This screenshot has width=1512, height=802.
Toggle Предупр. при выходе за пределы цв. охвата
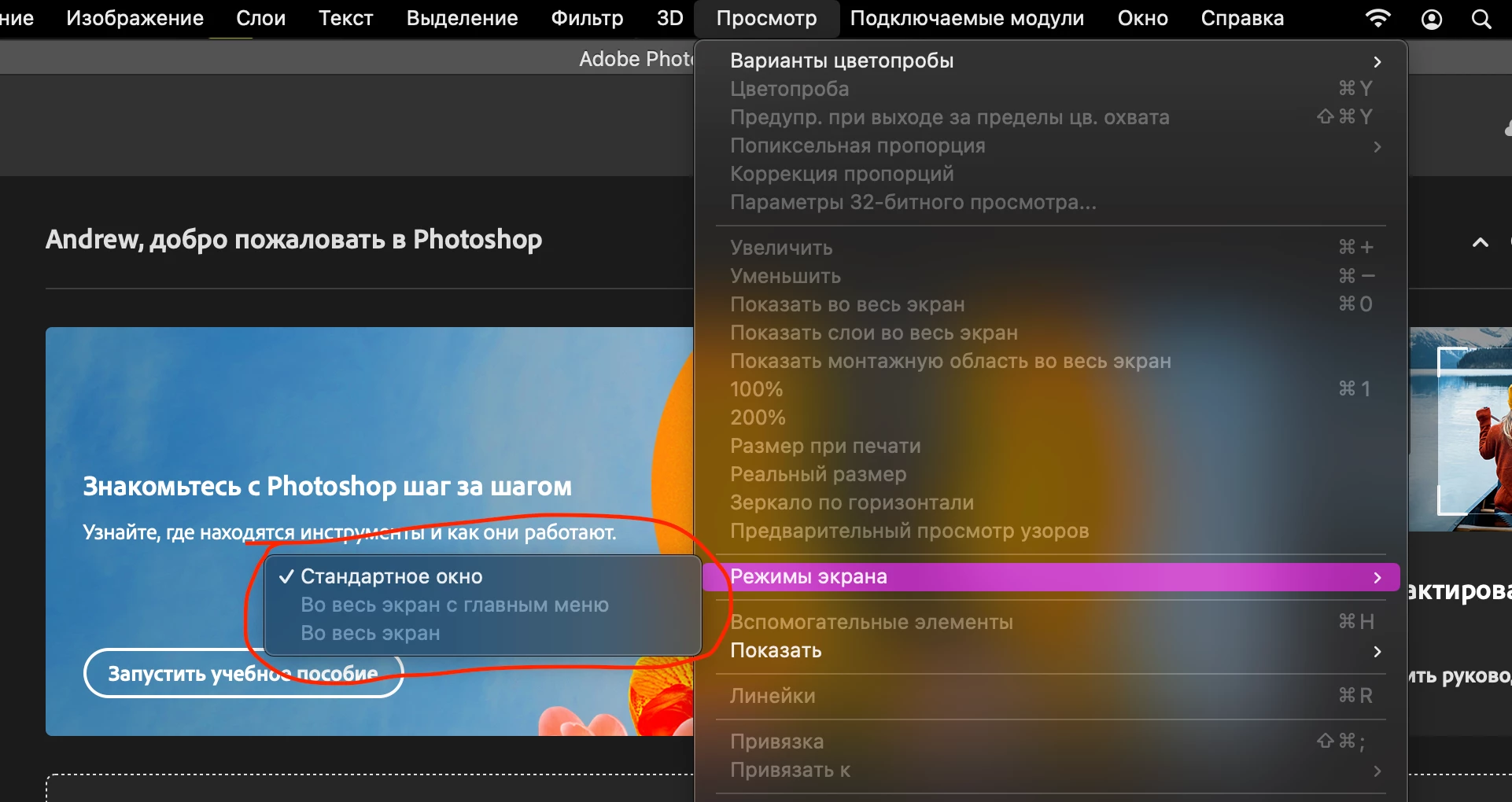coord(1050,117)
